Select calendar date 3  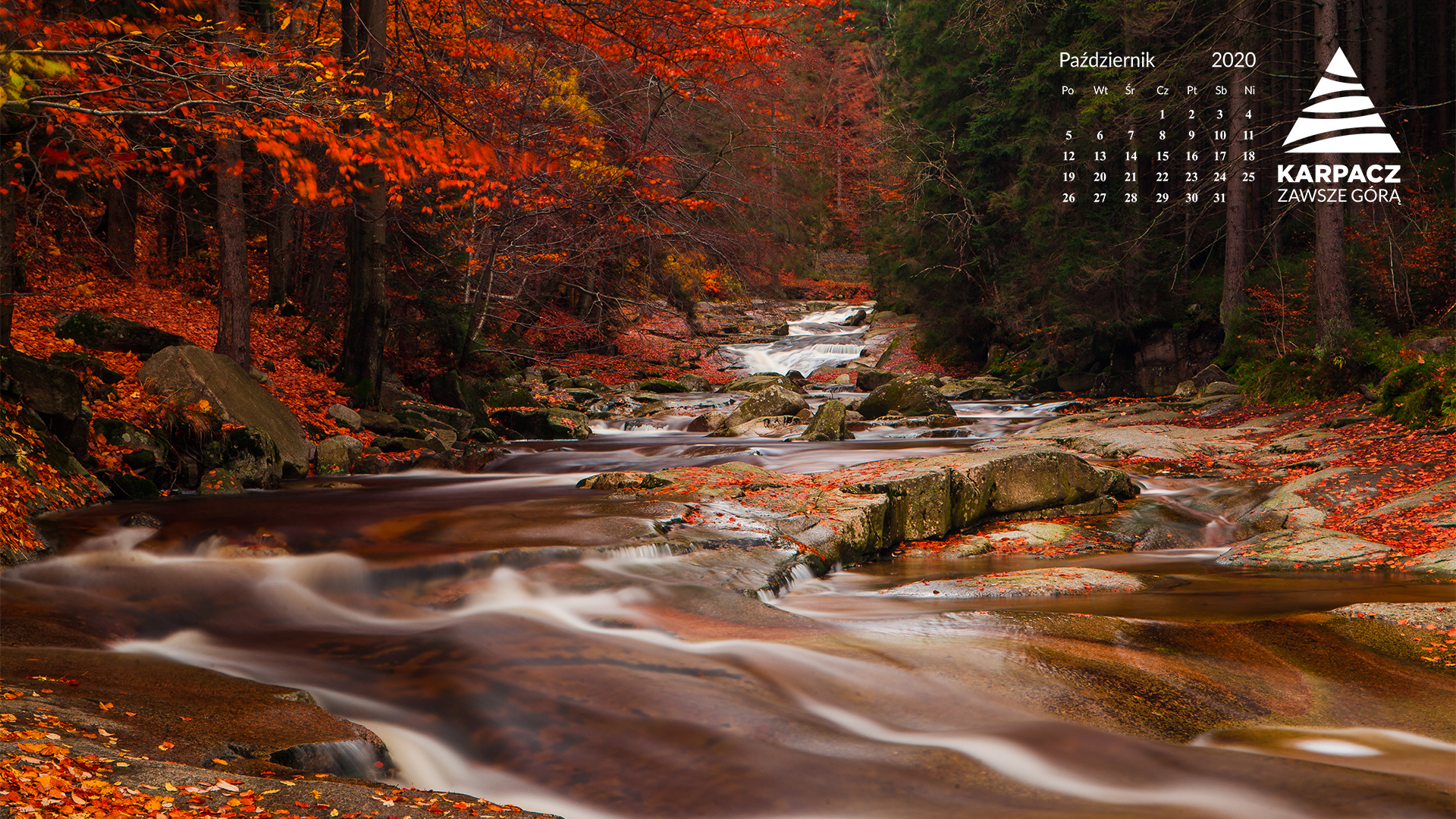pyautogui.click(x=1219, y=115)
